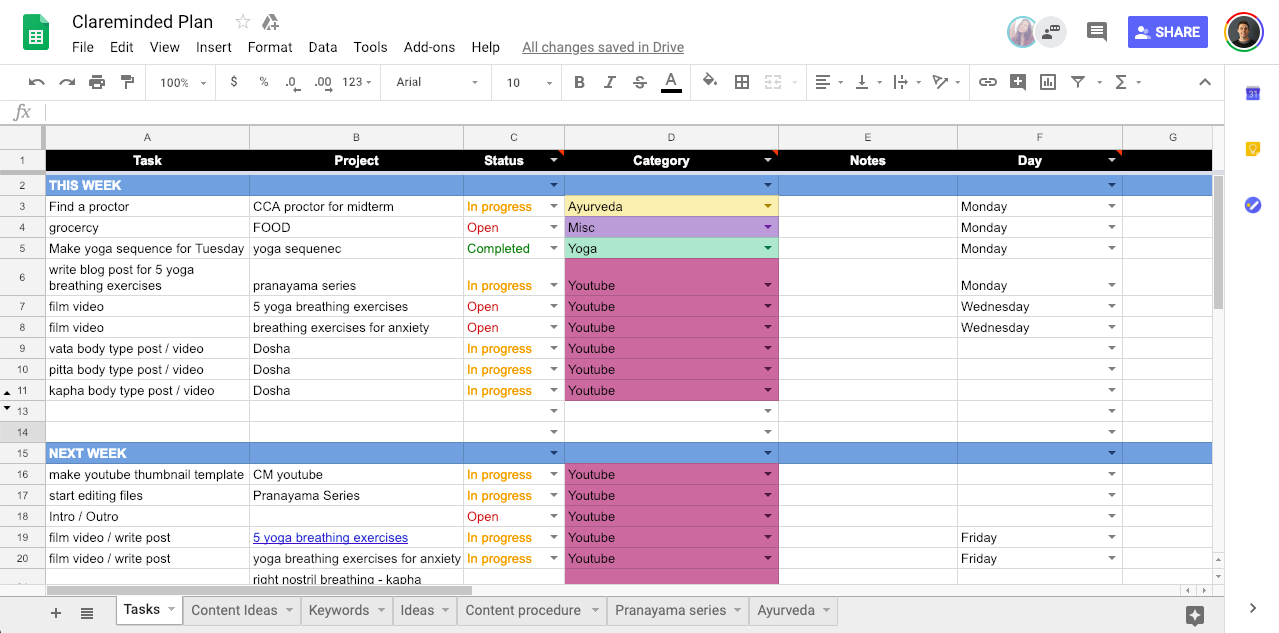Open Google Calendar side panel
Image resolution: width=1279 pixels, height=633 pixels.
tap(1252, 94)
